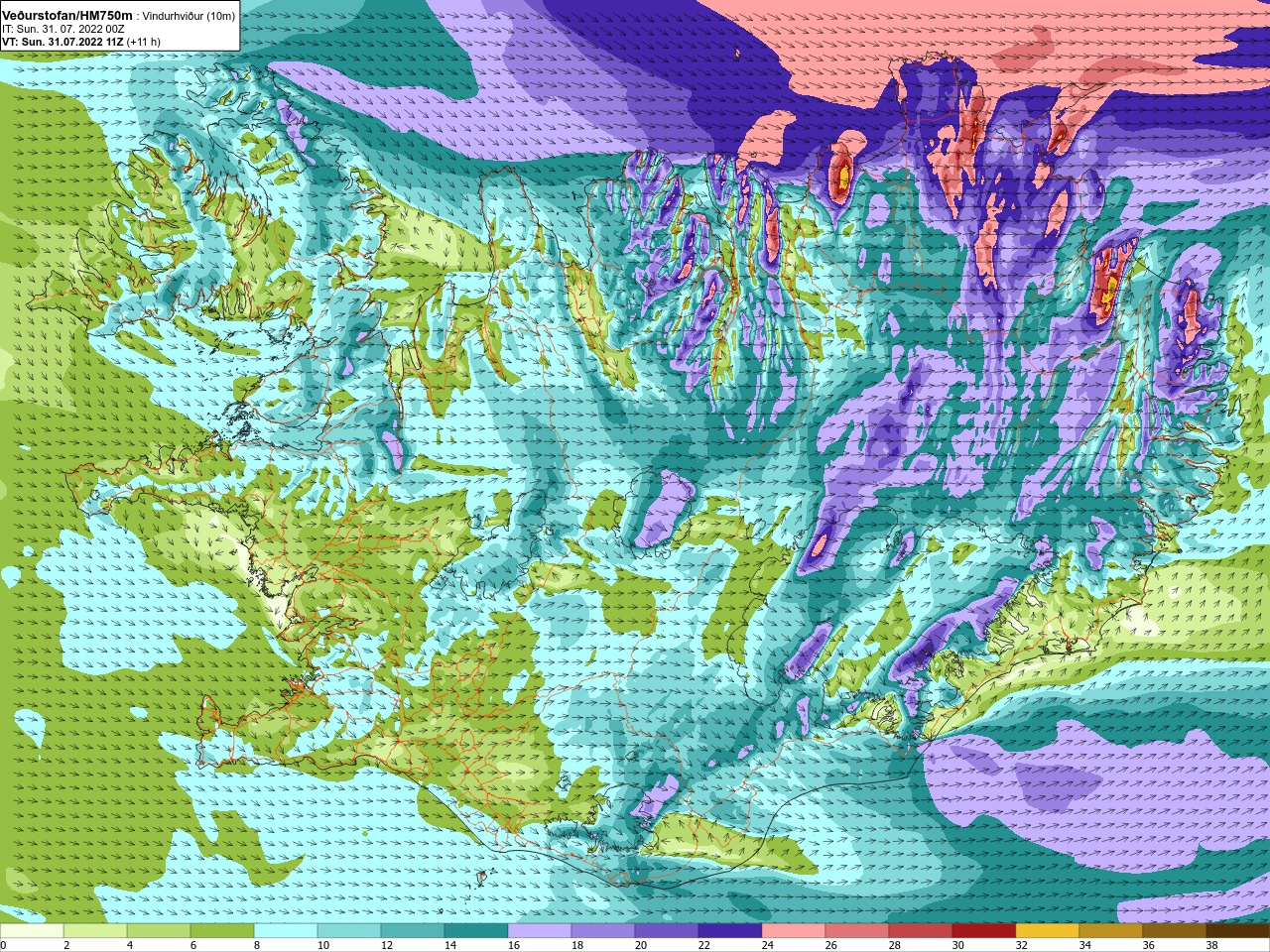Click the VT: Sun. 31.07.2022 11Z line
This screenshot has width=1270, height=952.
(x=81, y=42)
